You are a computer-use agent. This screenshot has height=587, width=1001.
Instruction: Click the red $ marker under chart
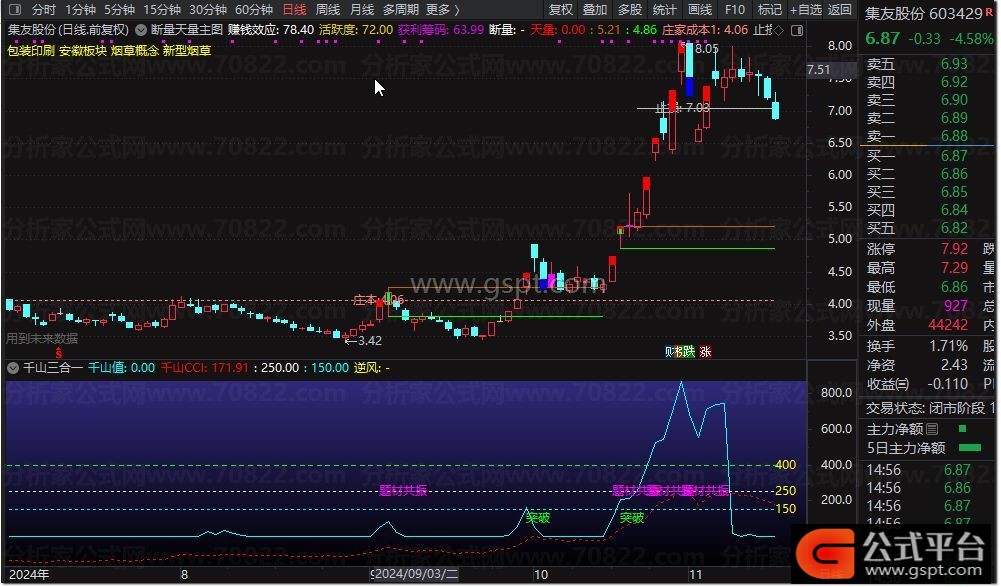59,353
